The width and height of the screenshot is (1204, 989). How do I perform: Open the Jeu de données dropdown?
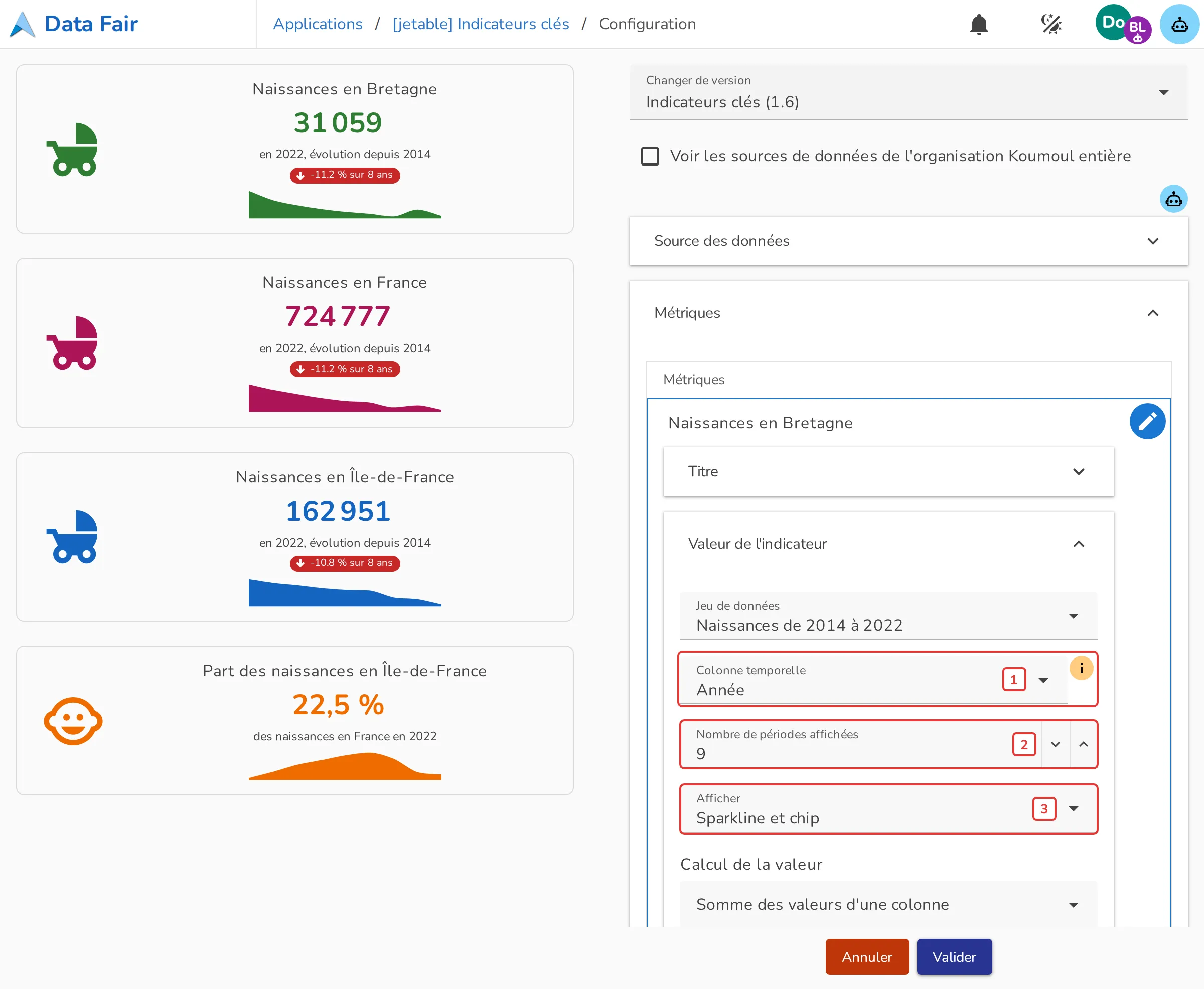(888, 616)
